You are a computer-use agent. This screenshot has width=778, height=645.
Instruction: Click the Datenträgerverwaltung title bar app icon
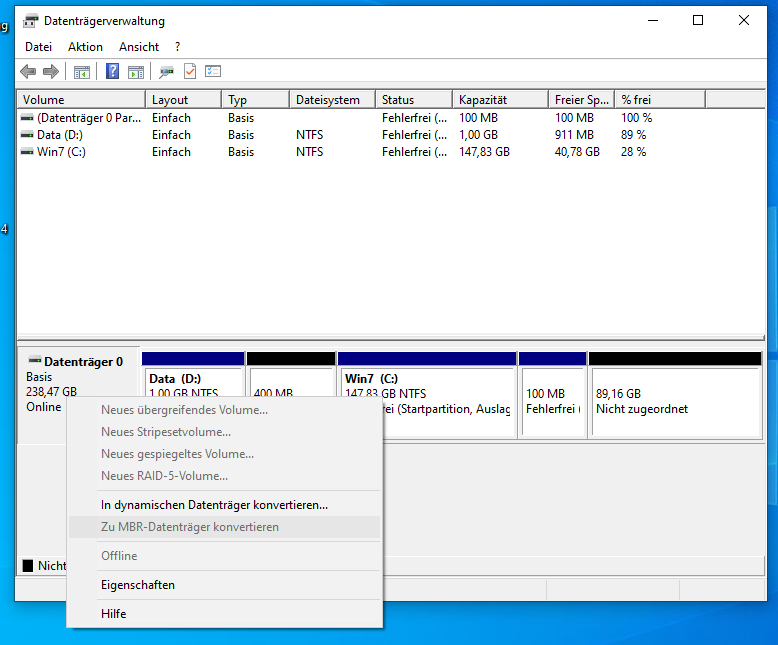31,21
